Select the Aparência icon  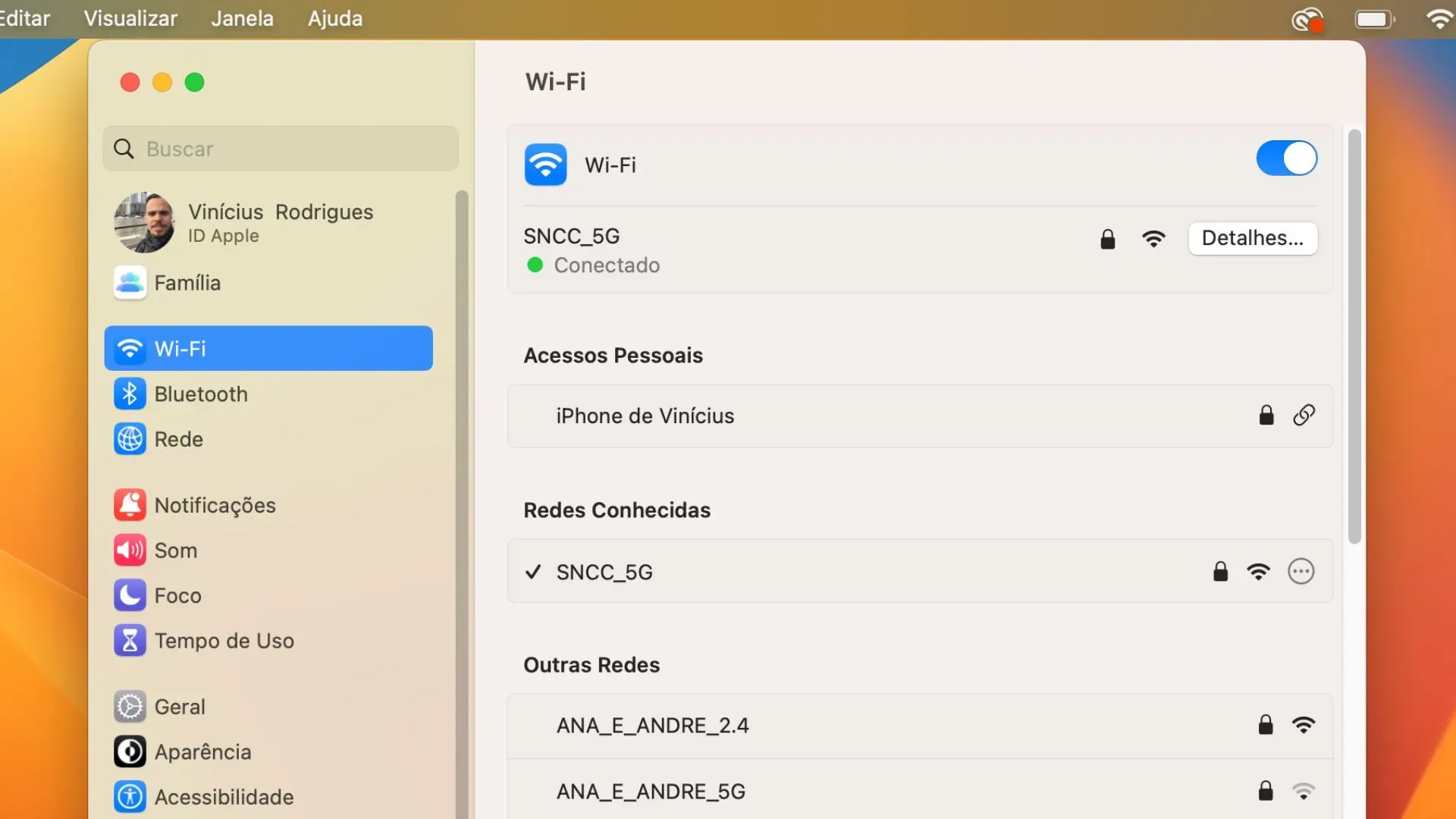[x=130, y=752]
